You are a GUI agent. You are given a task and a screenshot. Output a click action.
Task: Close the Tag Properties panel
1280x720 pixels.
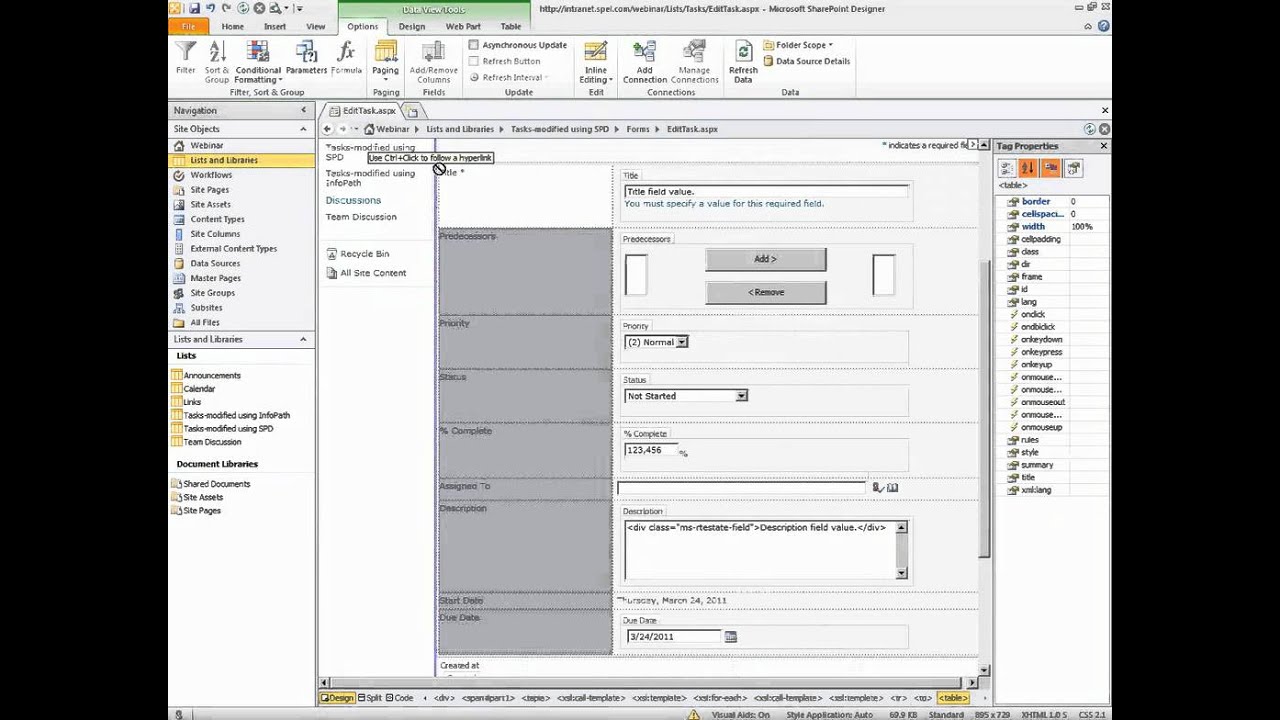(1104, 146)
